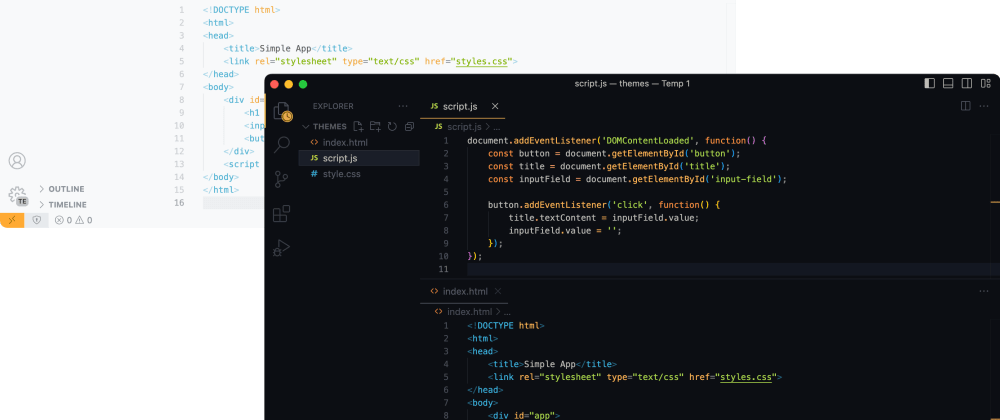1000x420 pixels.
Task: Open the Search view in dark window
Action: point(282,145)
